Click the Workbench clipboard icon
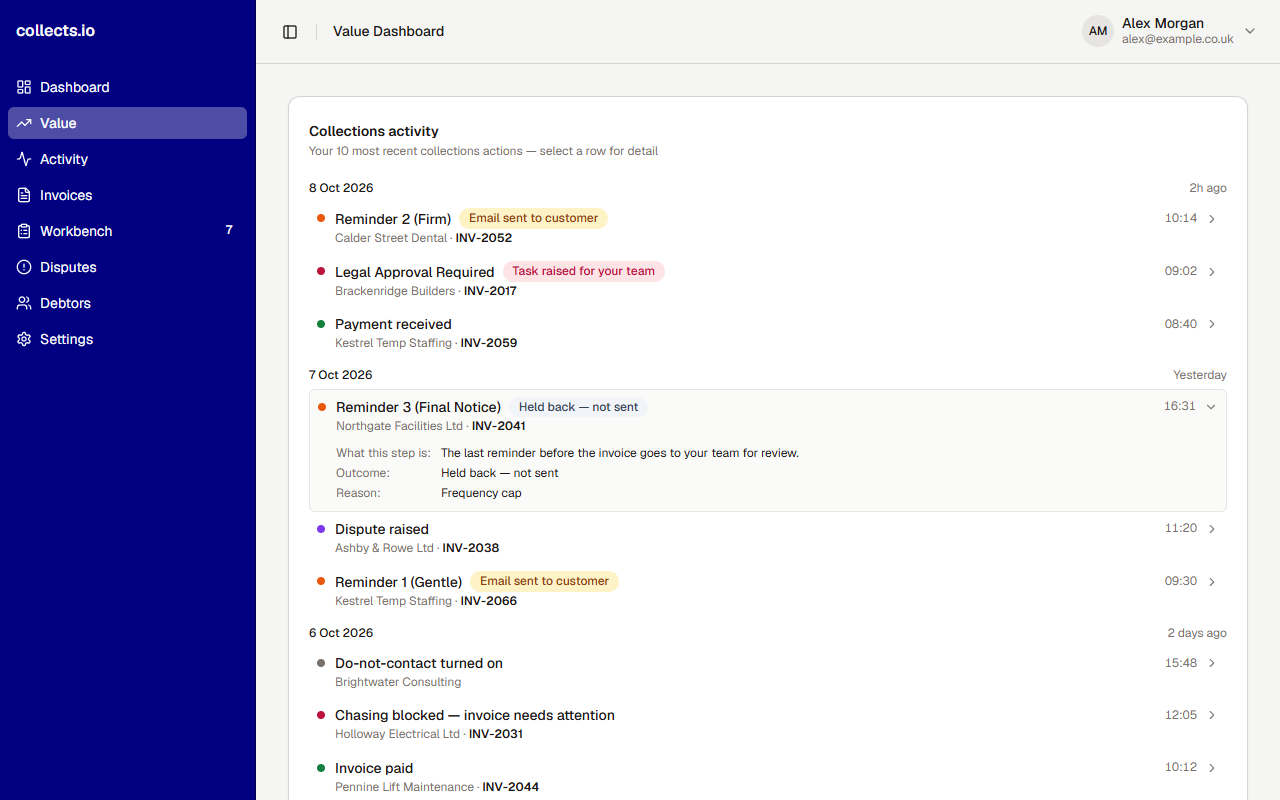 tap(24, 231)
